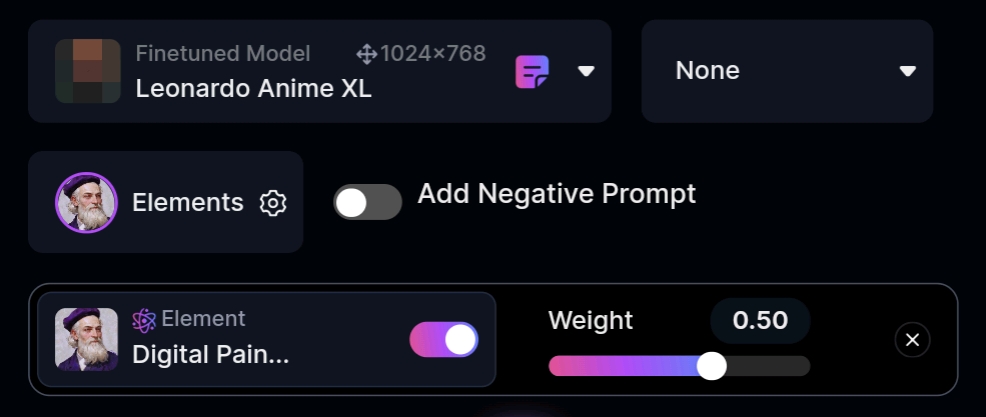Disable the Digital Painting element toggle

444,340
